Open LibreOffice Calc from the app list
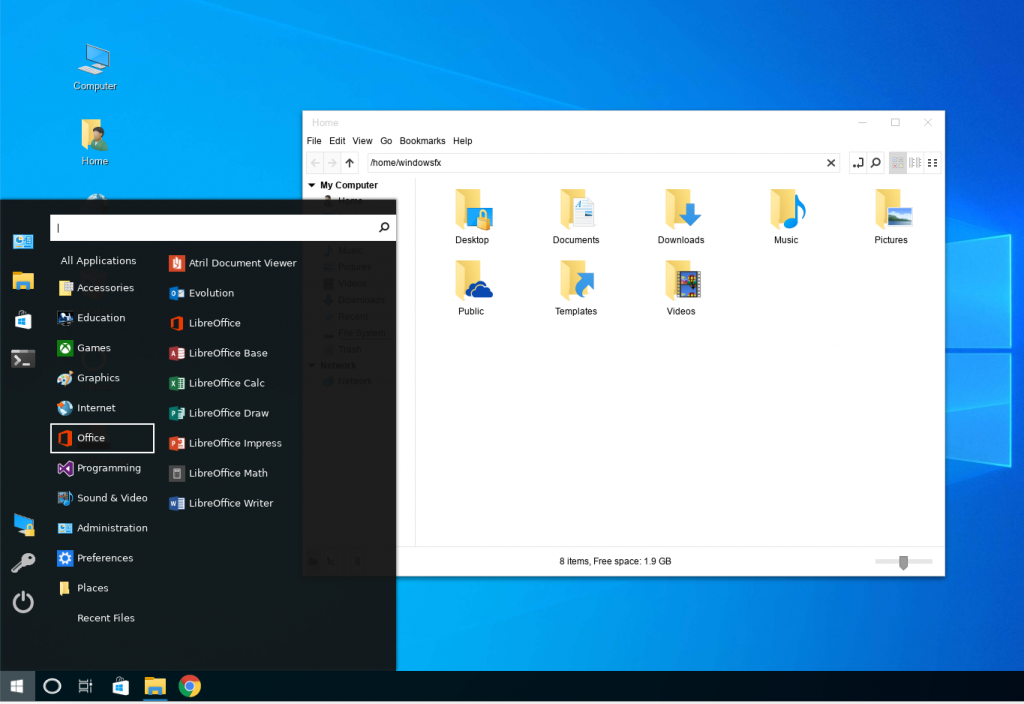Screen dimensions: 1024x704 226,383
